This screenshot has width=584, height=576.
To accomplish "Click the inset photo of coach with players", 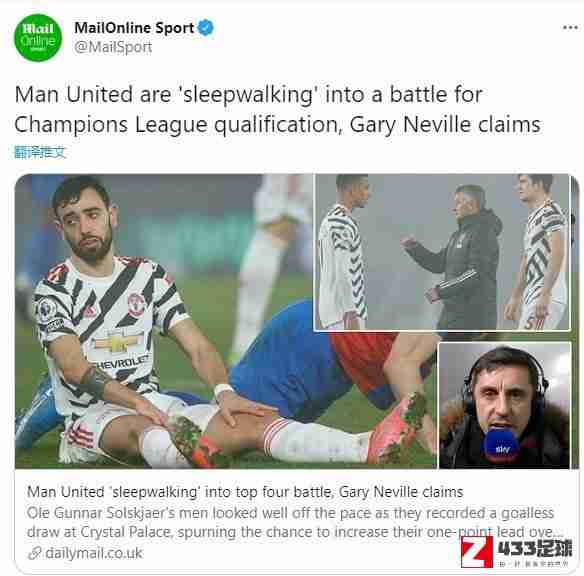I will 442,252.
